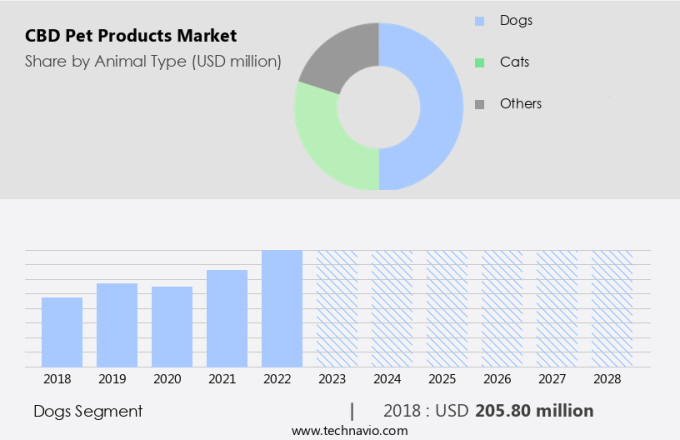Viewport: 680px width, 440px height.
Task: Click the hatched 2023 forecast bar
Action: pyautogui.click(x=337, y=308)
